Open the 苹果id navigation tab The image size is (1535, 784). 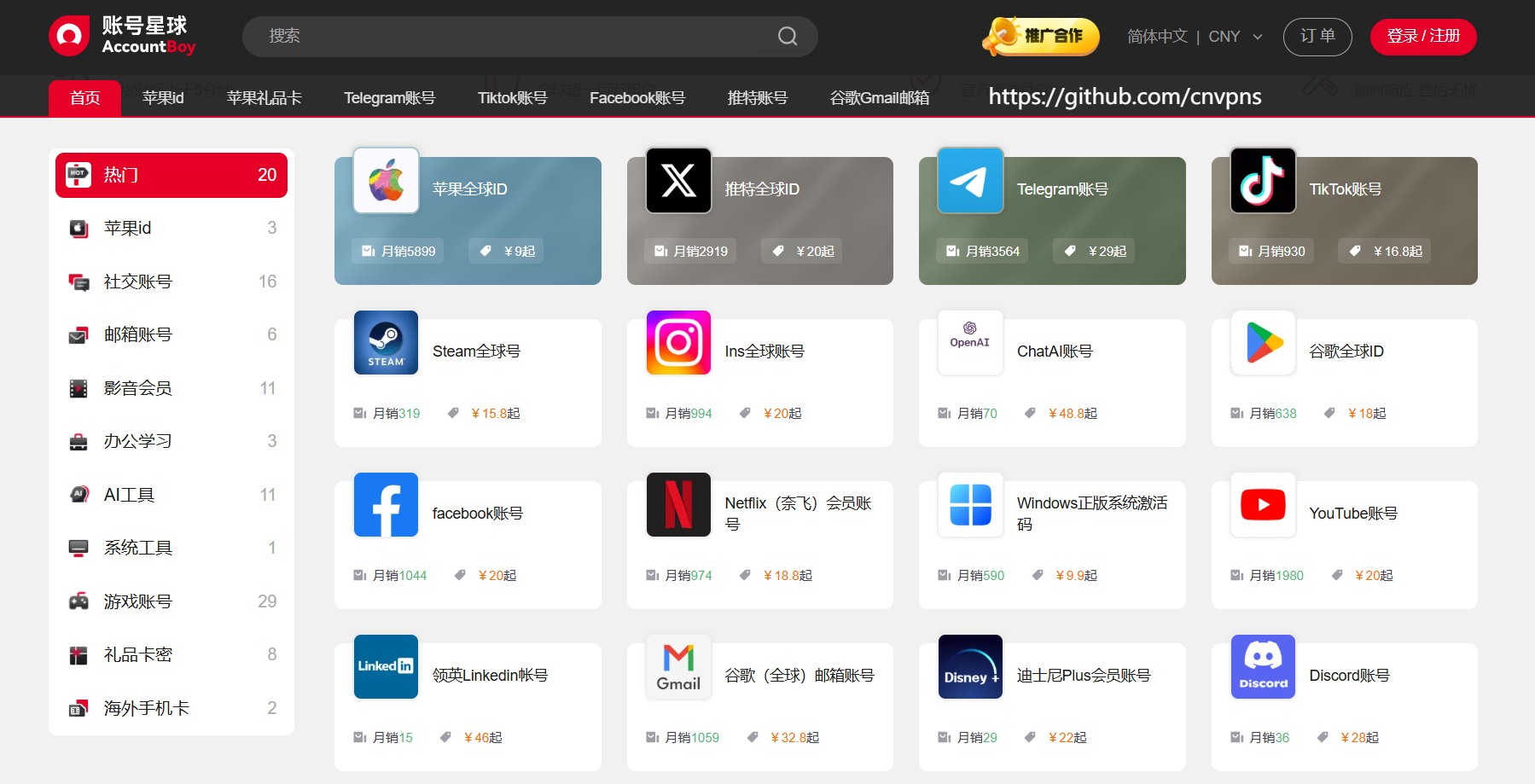pos(163,98)
